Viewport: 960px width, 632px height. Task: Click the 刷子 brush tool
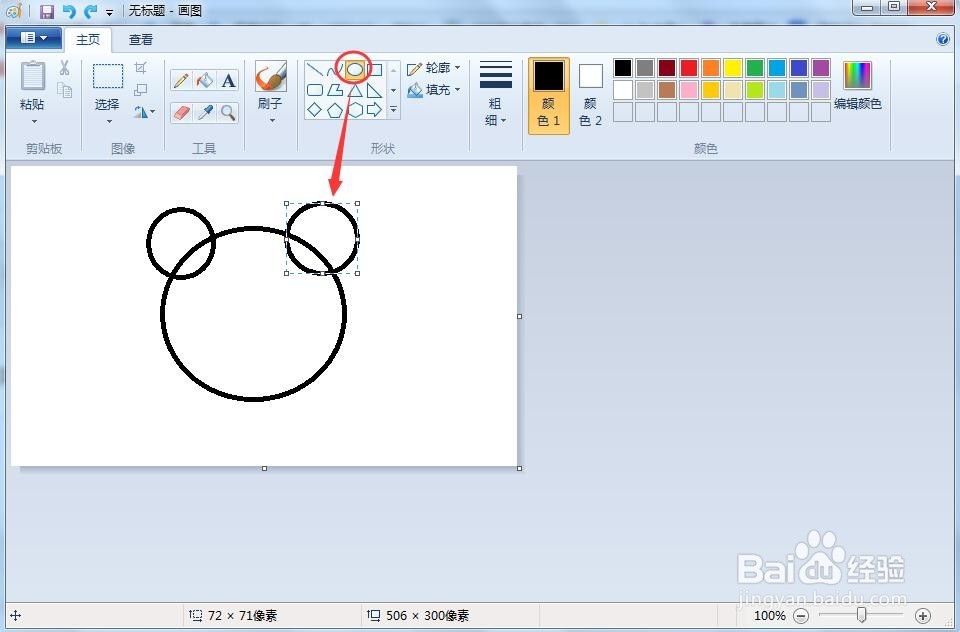[270, 77]
